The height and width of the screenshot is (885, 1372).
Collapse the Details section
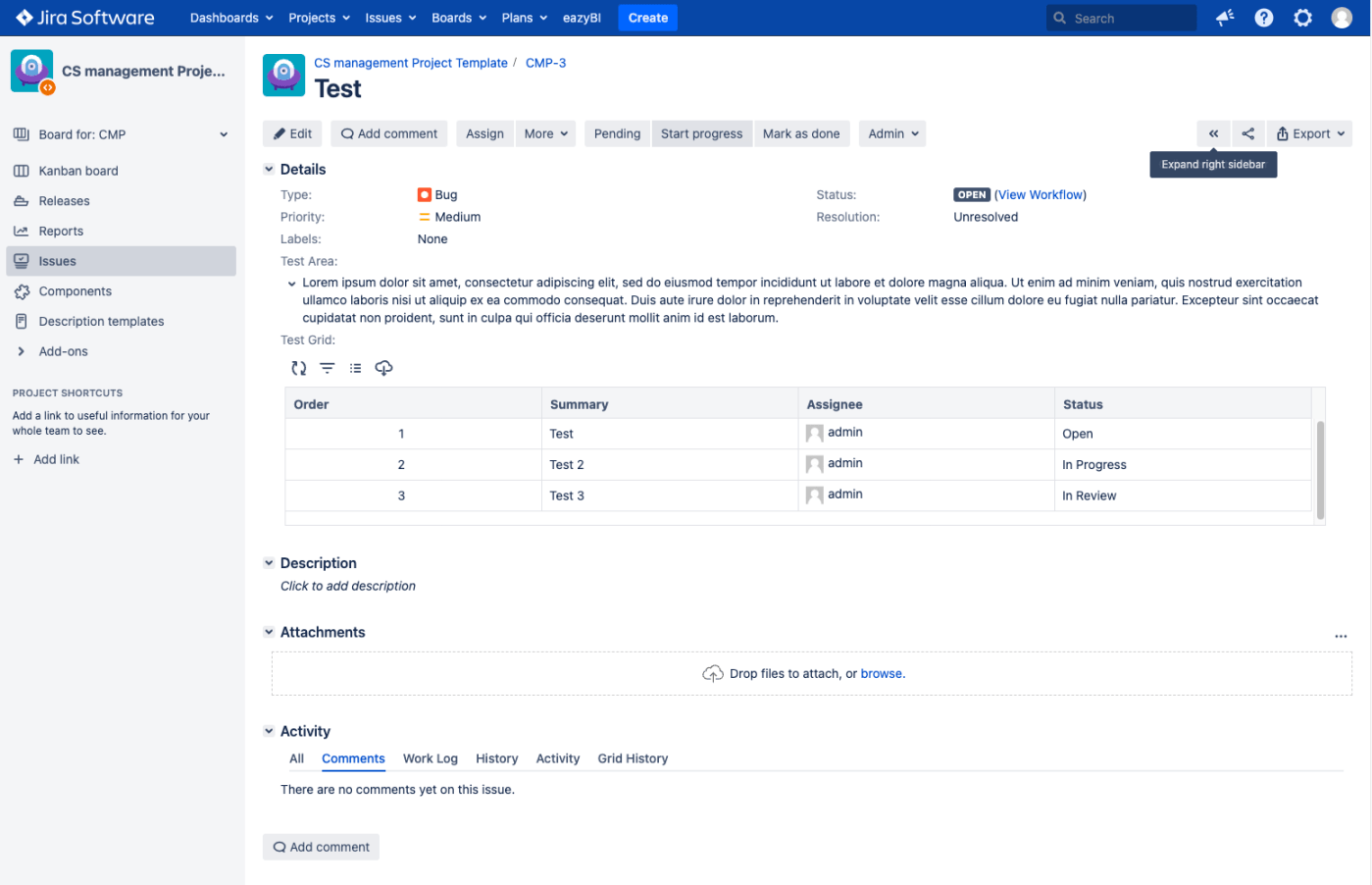tap(269, 169)
